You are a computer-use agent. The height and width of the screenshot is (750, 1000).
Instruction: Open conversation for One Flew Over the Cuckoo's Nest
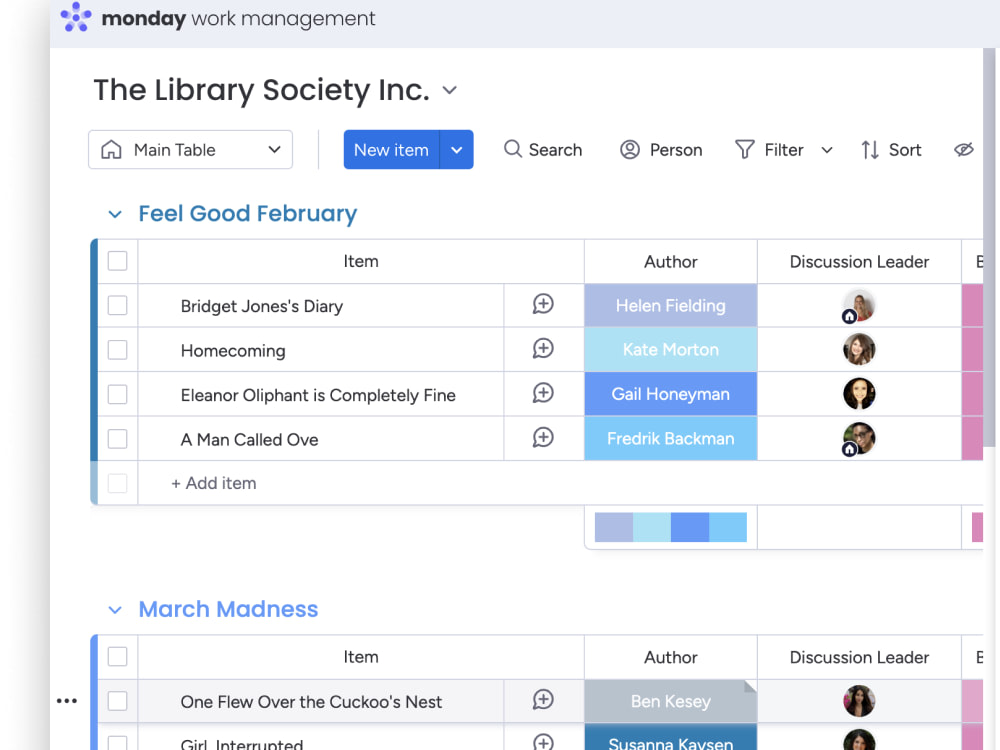[543, 700]
